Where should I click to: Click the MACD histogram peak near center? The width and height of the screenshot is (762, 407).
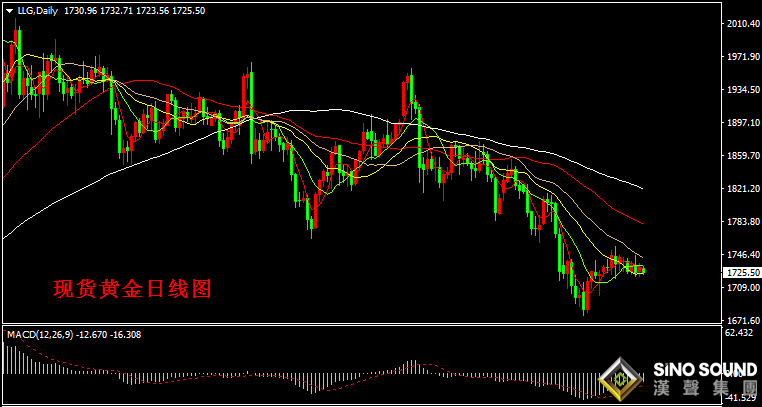414,366
